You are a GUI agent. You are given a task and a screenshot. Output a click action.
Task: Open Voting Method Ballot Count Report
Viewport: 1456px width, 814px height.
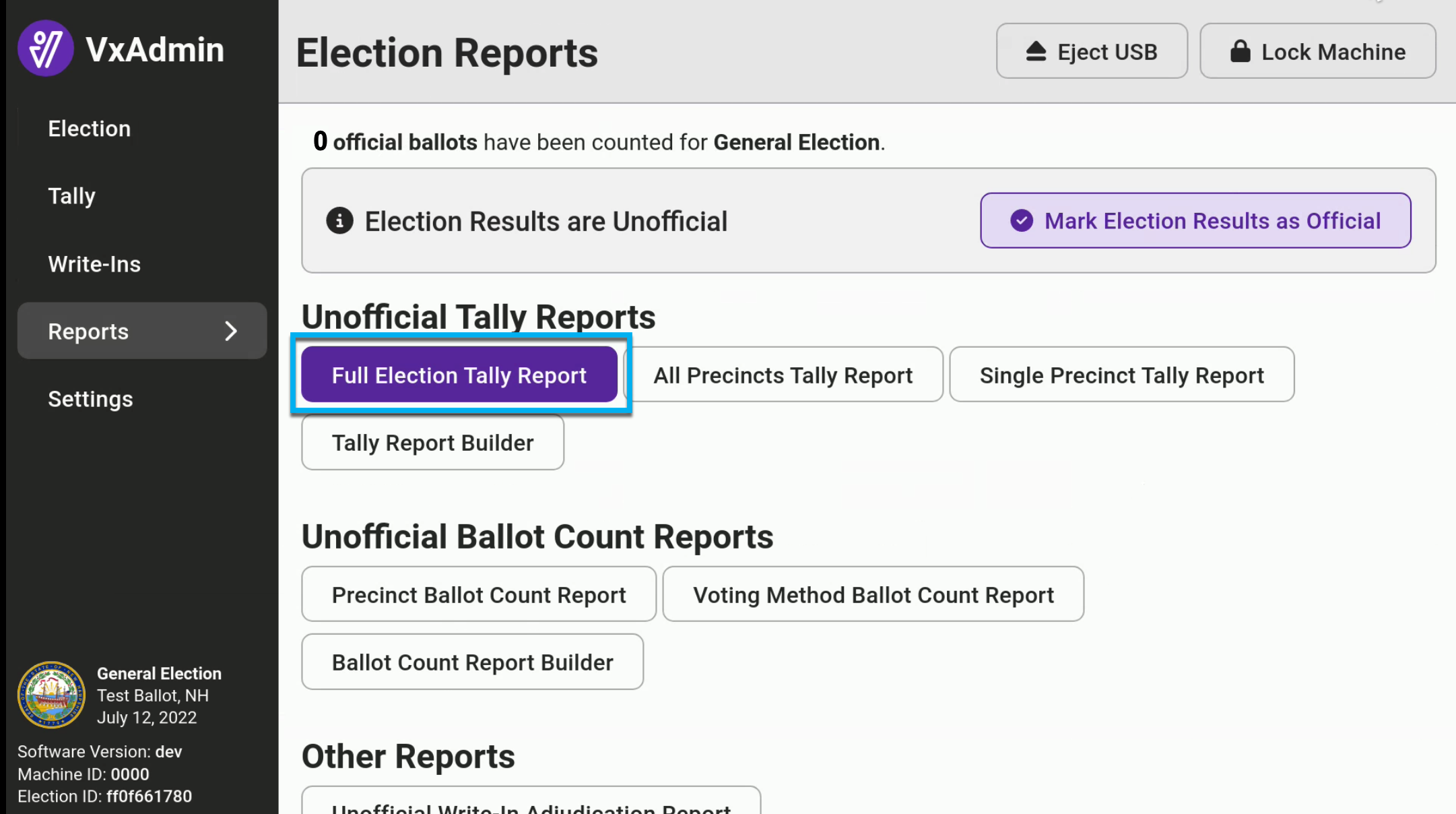[873, 594]
